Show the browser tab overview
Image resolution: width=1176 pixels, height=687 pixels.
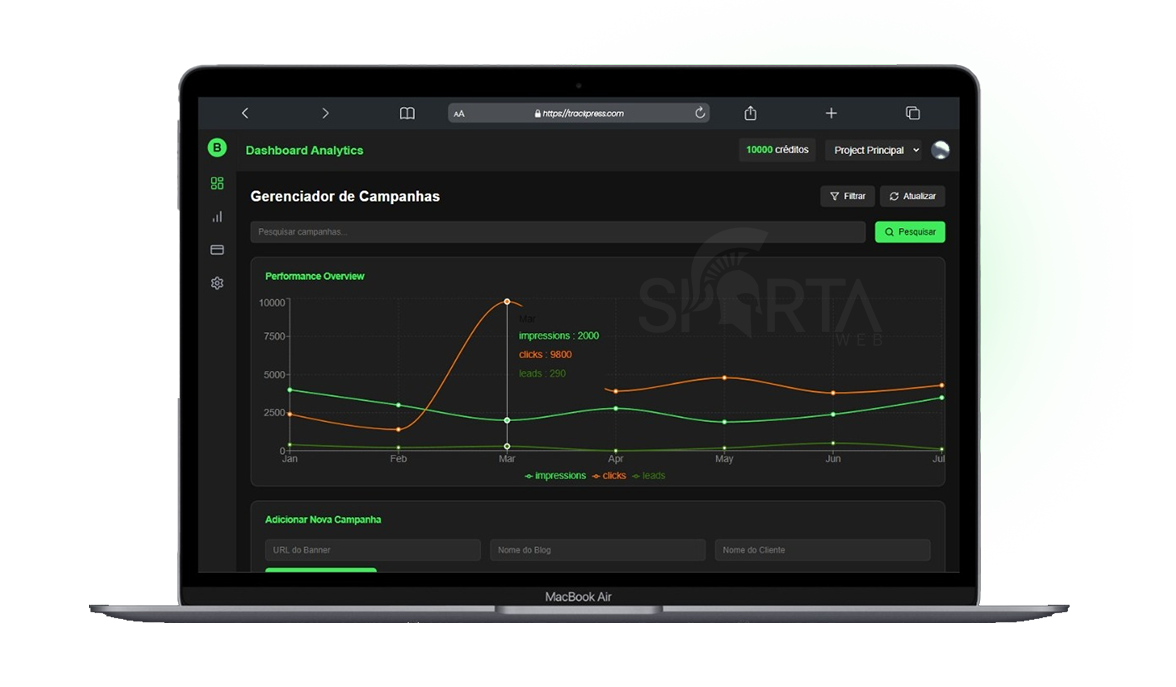pos(912,113)
